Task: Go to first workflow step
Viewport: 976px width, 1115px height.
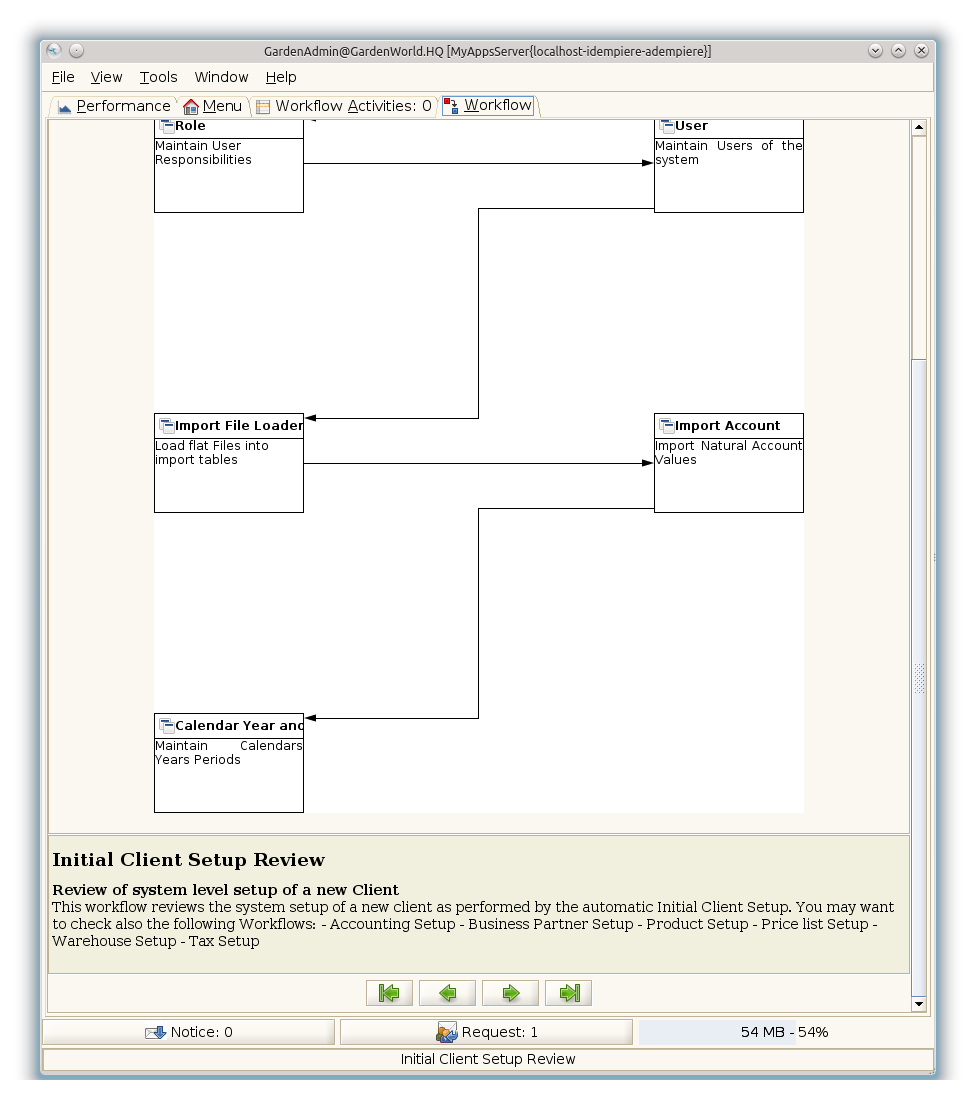Action: pos(389,993)
